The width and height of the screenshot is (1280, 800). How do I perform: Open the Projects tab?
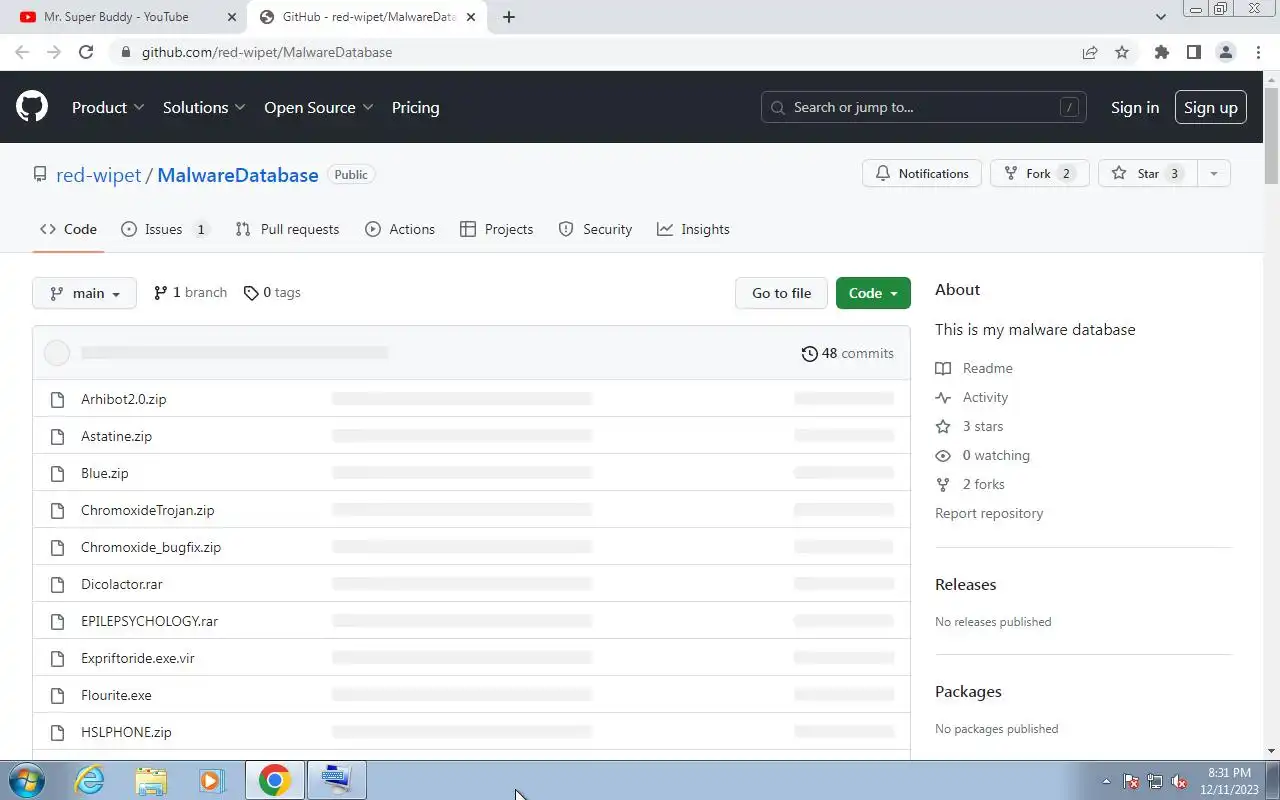497,229
